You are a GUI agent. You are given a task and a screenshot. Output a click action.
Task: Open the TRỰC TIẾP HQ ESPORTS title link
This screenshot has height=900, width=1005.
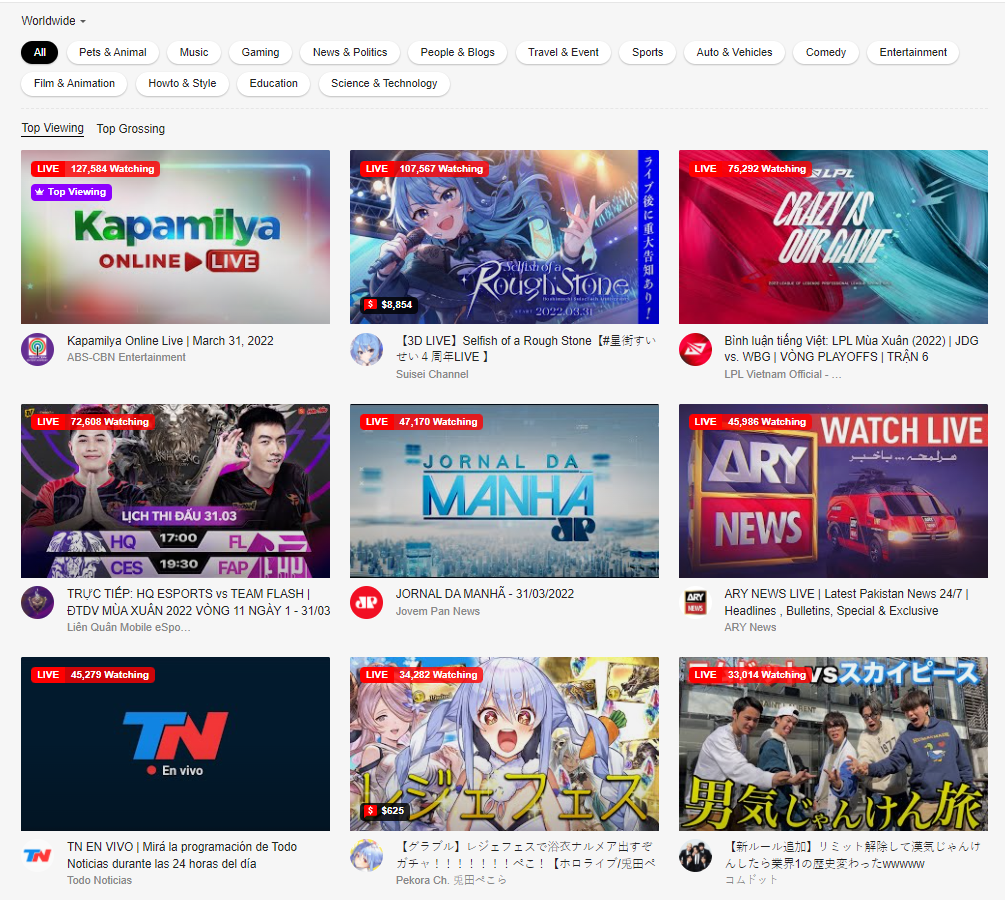click(199, 602)
